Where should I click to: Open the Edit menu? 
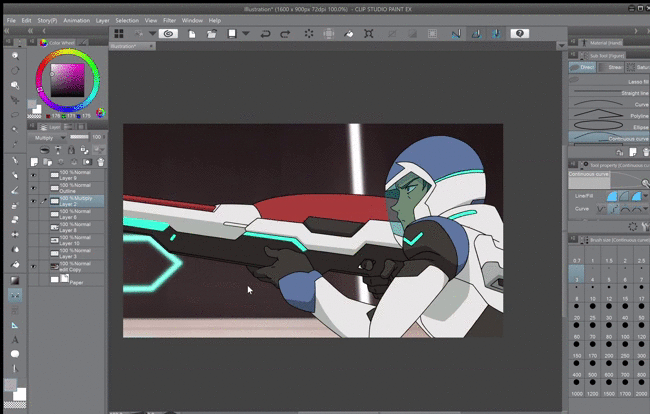tap(27, 20)
